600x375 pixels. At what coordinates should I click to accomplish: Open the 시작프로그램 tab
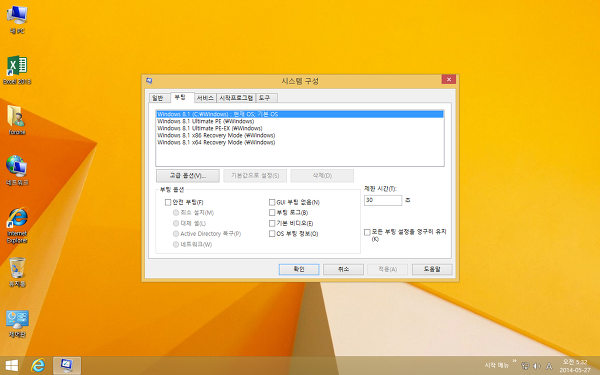[x=236, y=98]
